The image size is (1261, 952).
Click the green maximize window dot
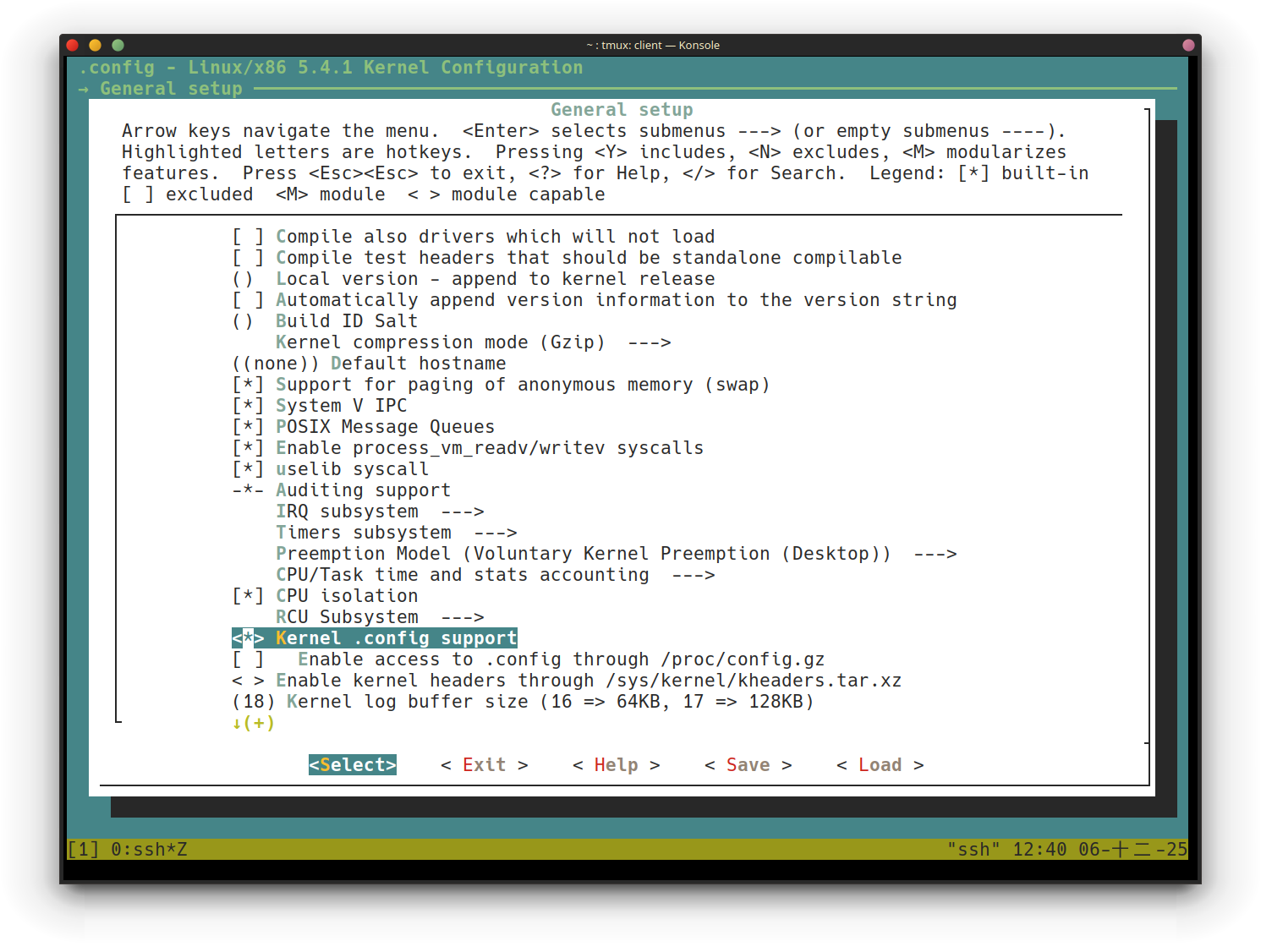tap(118, 45)
